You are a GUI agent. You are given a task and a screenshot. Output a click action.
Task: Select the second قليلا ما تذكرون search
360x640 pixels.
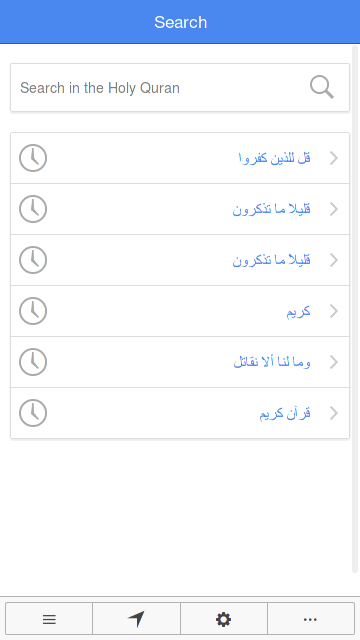pos(271,260)
